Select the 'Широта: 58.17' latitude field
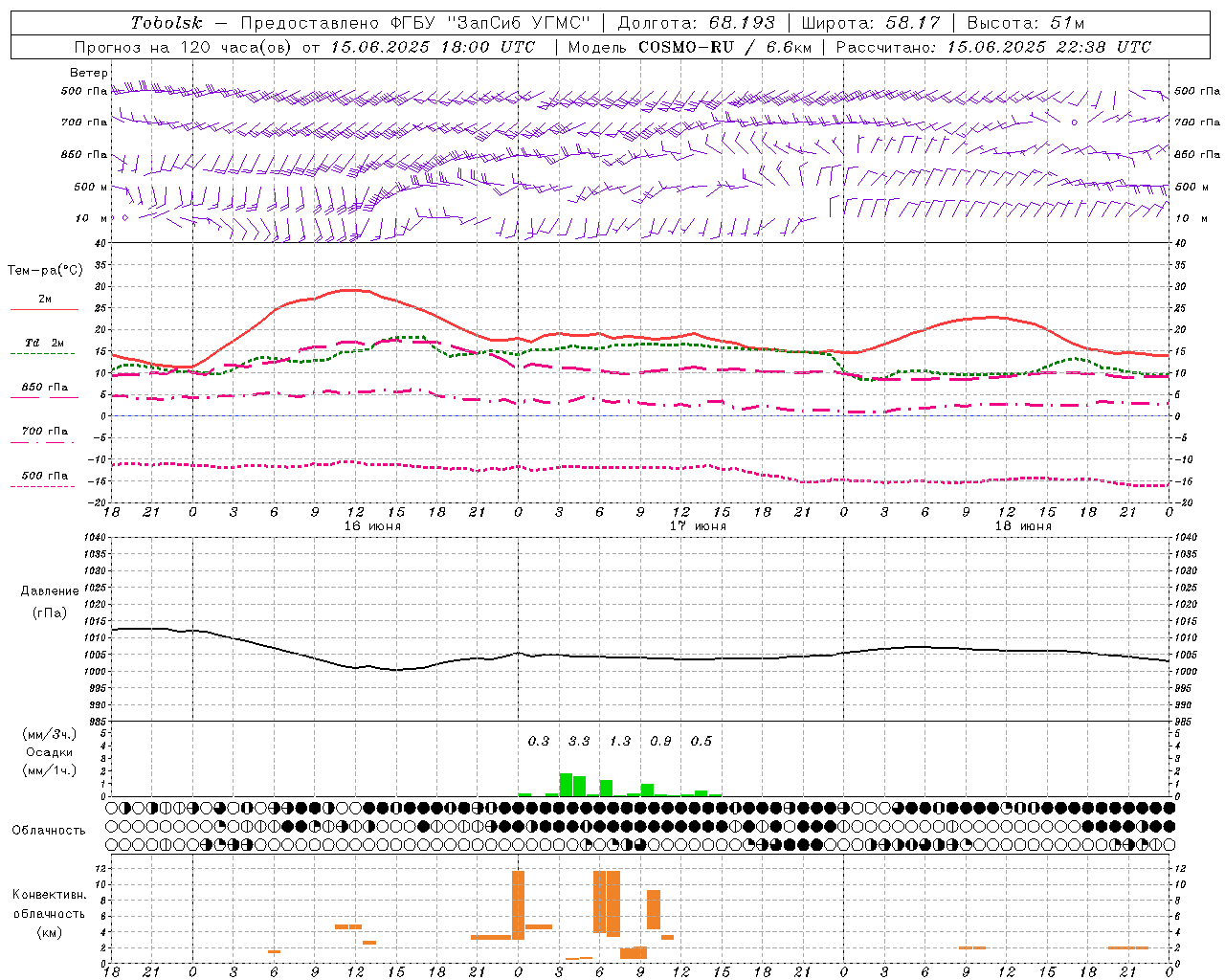This screenshot has height=980, width=1225. pos(871,23)
